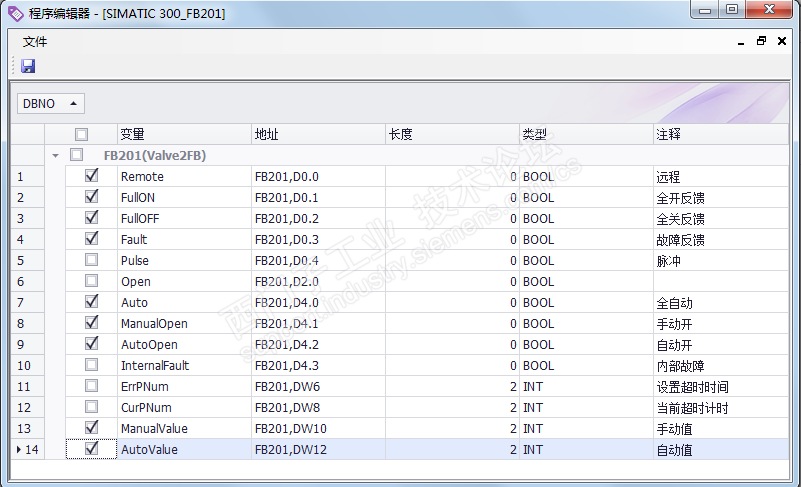
Task: Select the Remote variable name cell
Action: click(184, 177)
